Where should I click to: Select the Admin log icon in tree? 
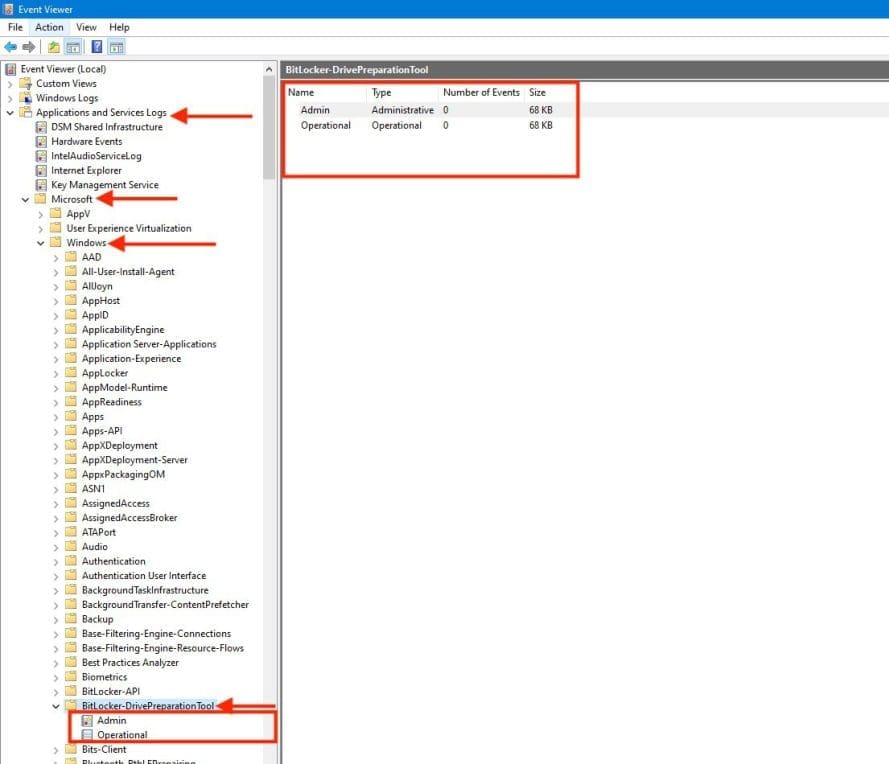click(x=88, y=720)
